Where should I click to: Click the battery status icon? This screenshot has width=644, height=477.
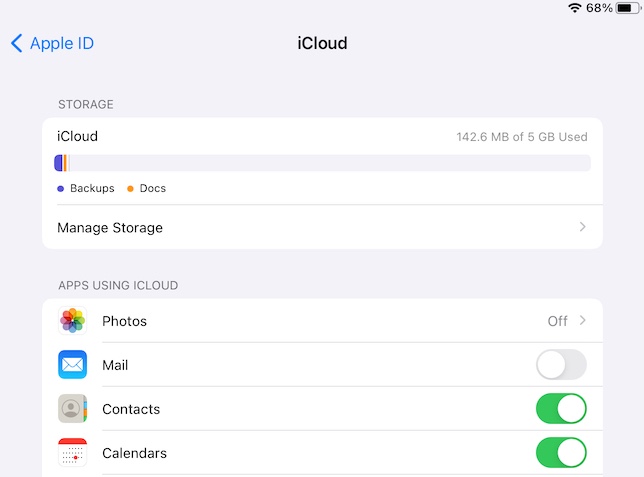point(628,8)
